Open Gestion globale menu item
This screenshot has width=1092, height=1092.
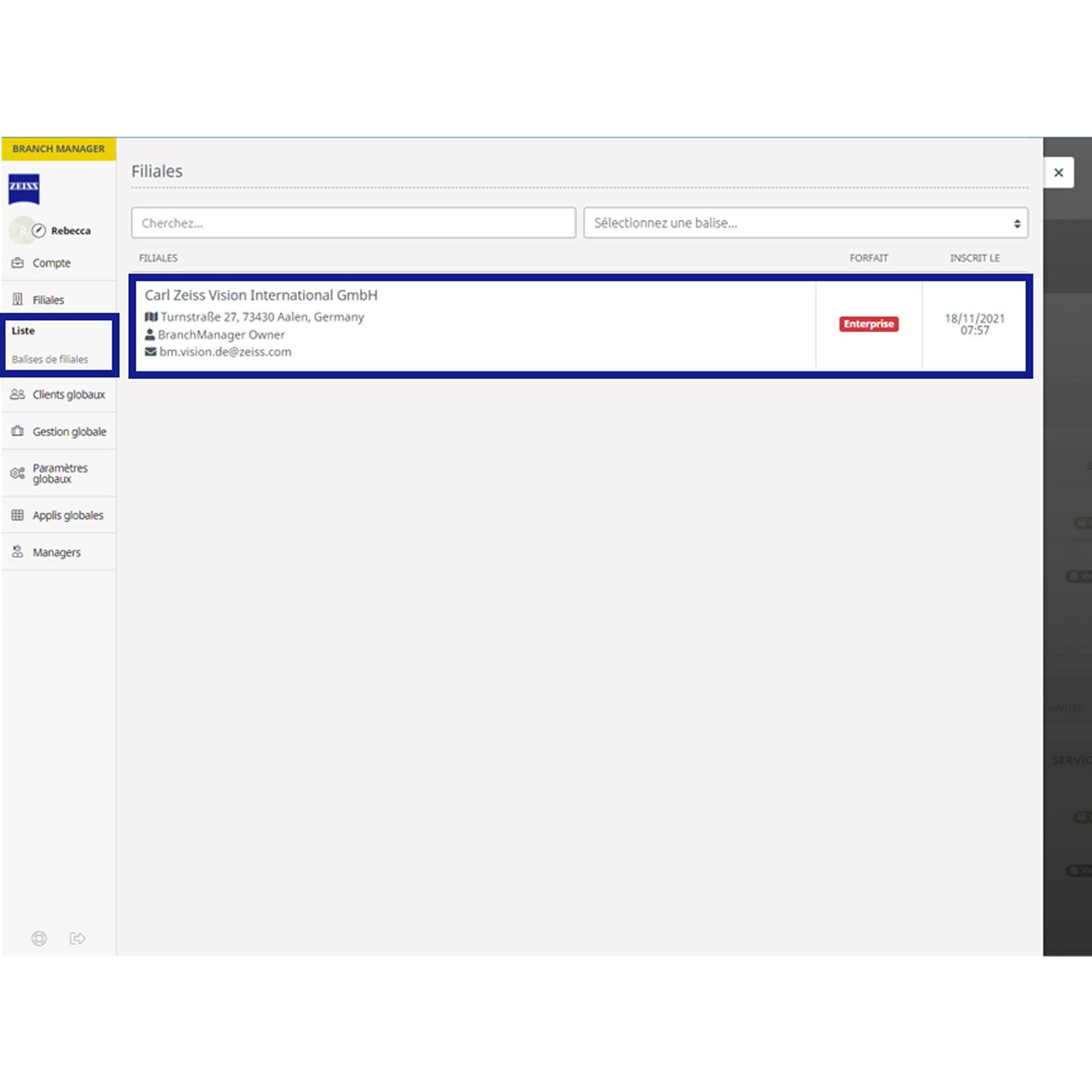pyautogui.click(x=59, y=431)
